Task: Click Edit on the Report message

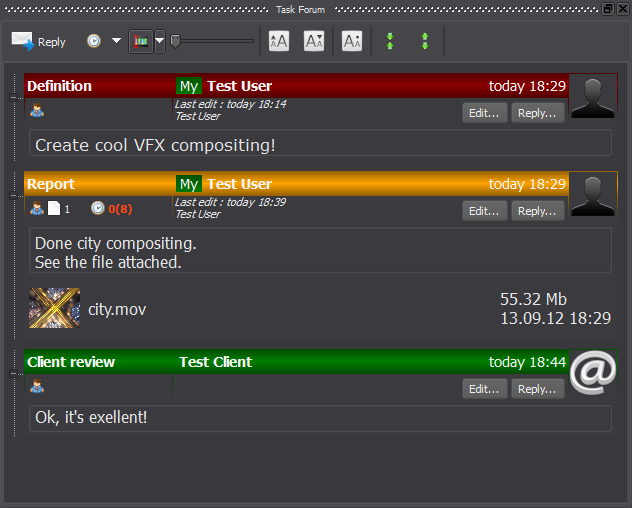Action: [x=484, y=211]
